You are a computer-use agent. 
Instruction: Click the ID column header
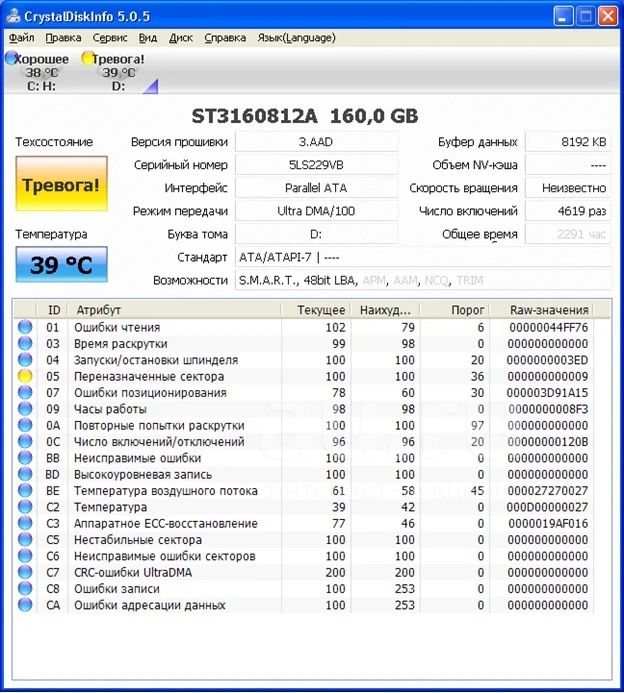click(x=53, y=310)
